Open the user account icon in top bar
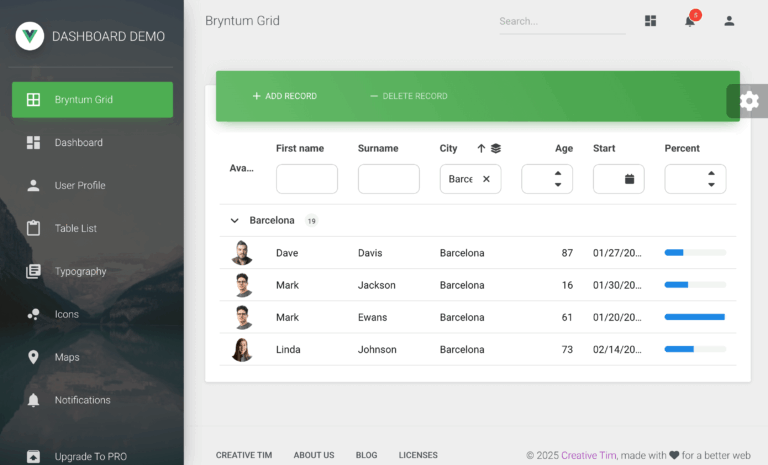Viewport: 768px width, 465px height. click(x=729, y=21)
